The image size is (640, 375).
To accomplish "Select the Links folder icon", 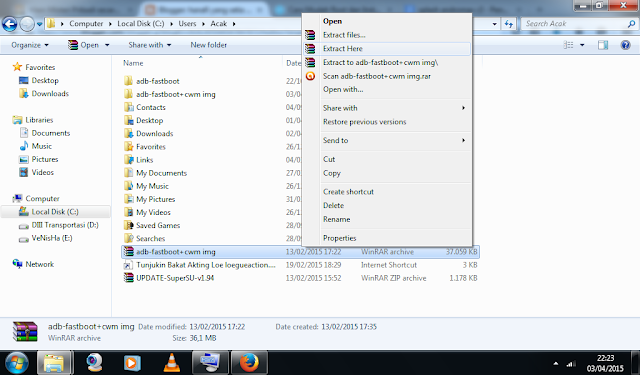I will (129, 160).
